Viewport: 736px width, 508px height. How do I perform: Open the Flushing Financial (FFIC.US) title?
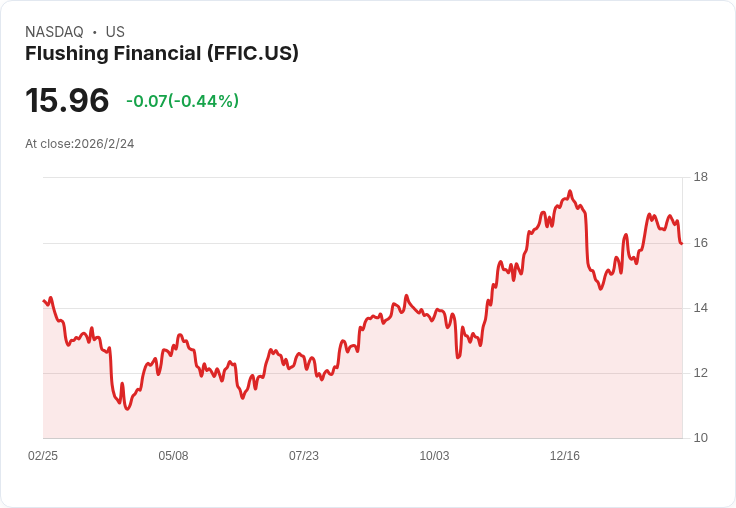pos(162,54)
